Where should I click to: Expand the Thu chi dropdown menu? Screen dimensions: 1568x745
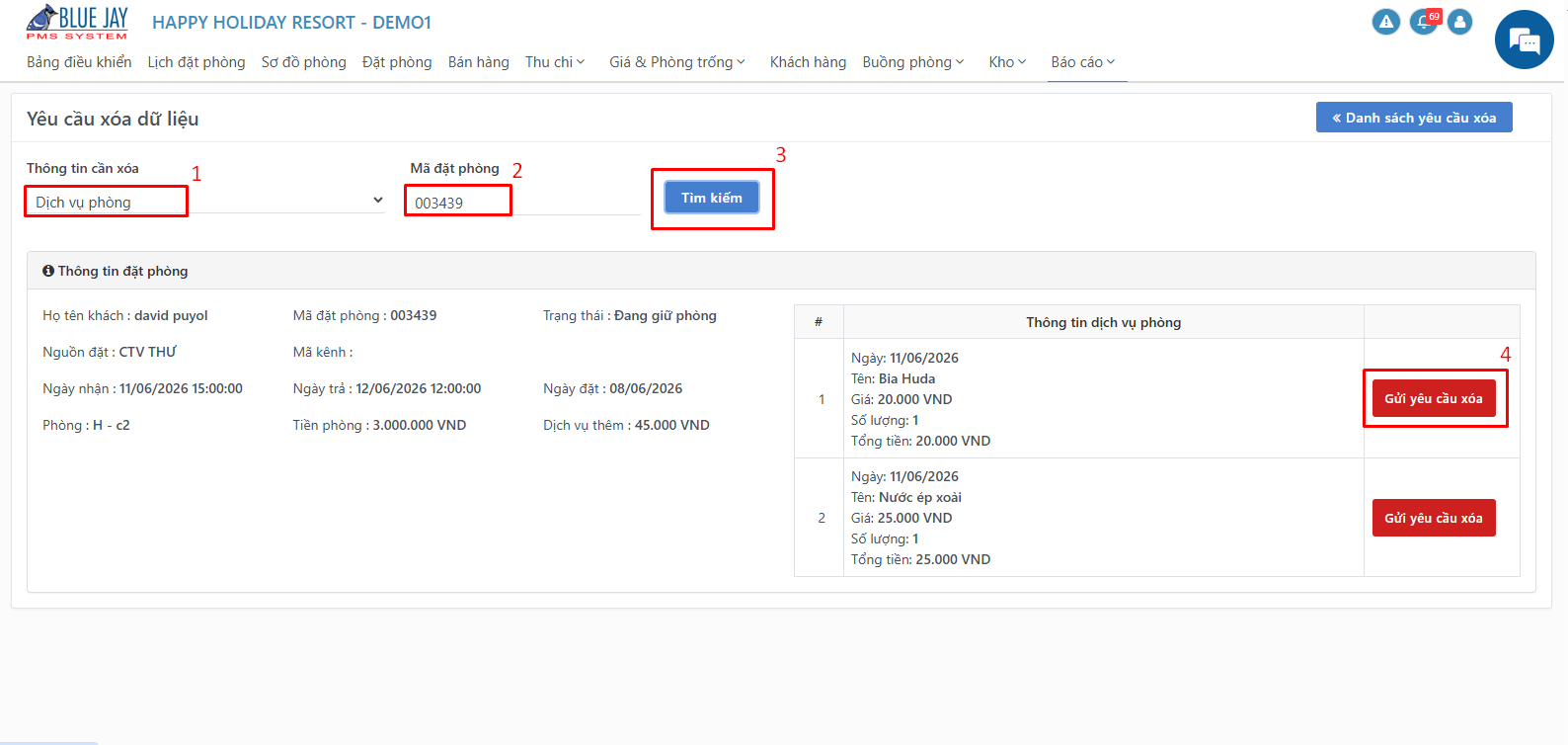point(555,62)
